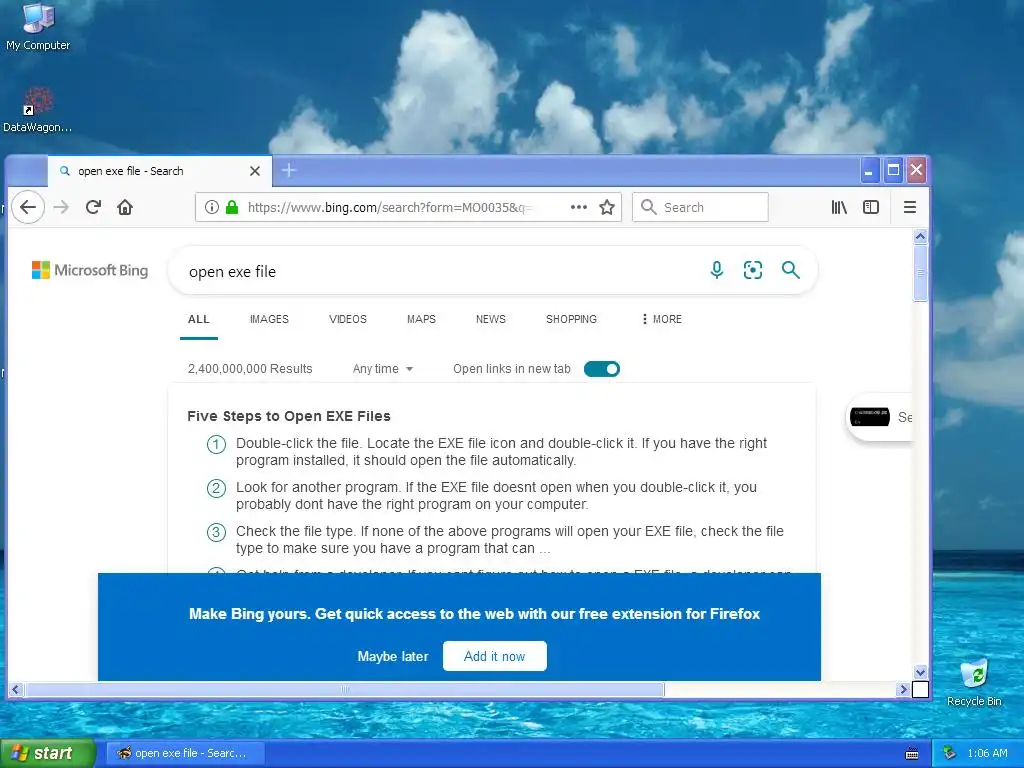Submit search with Bing magnifier icon

coord(790,270)
